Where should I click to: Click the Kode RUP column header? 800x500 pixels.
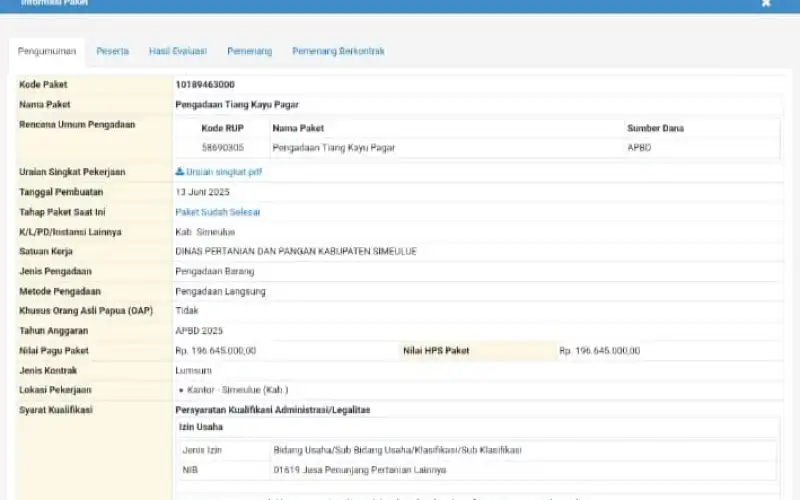pos(222,128)
